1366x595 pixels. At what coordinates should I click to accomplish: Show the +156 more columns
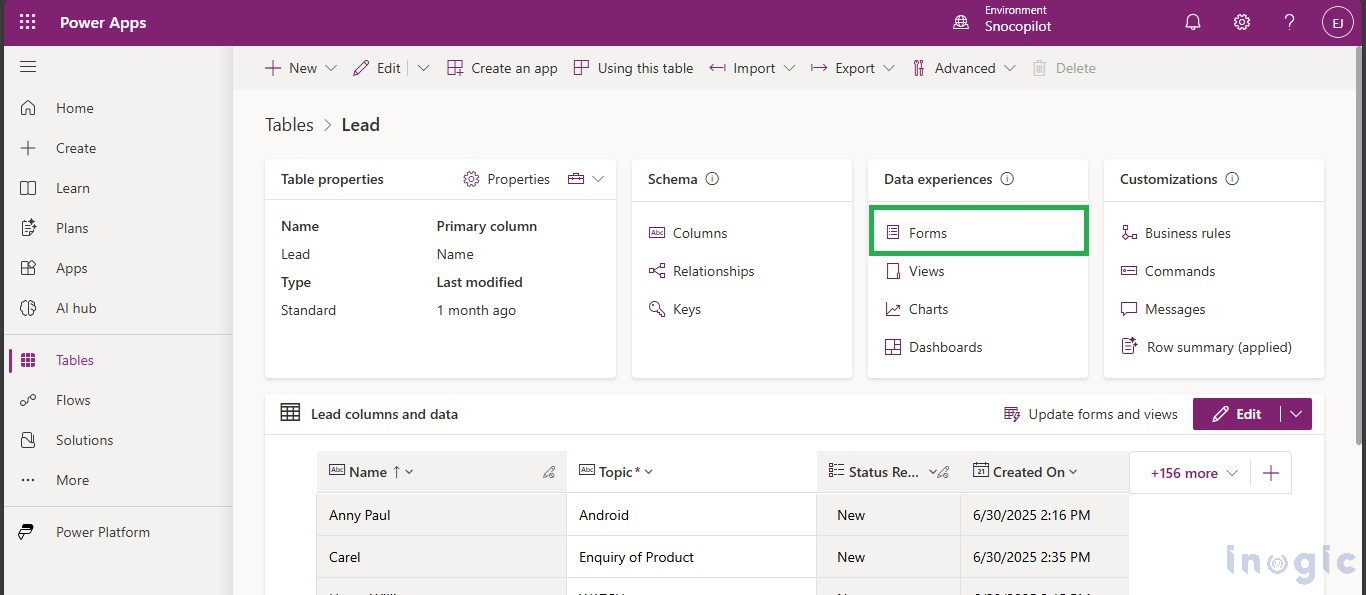[x=1194, y=473]
